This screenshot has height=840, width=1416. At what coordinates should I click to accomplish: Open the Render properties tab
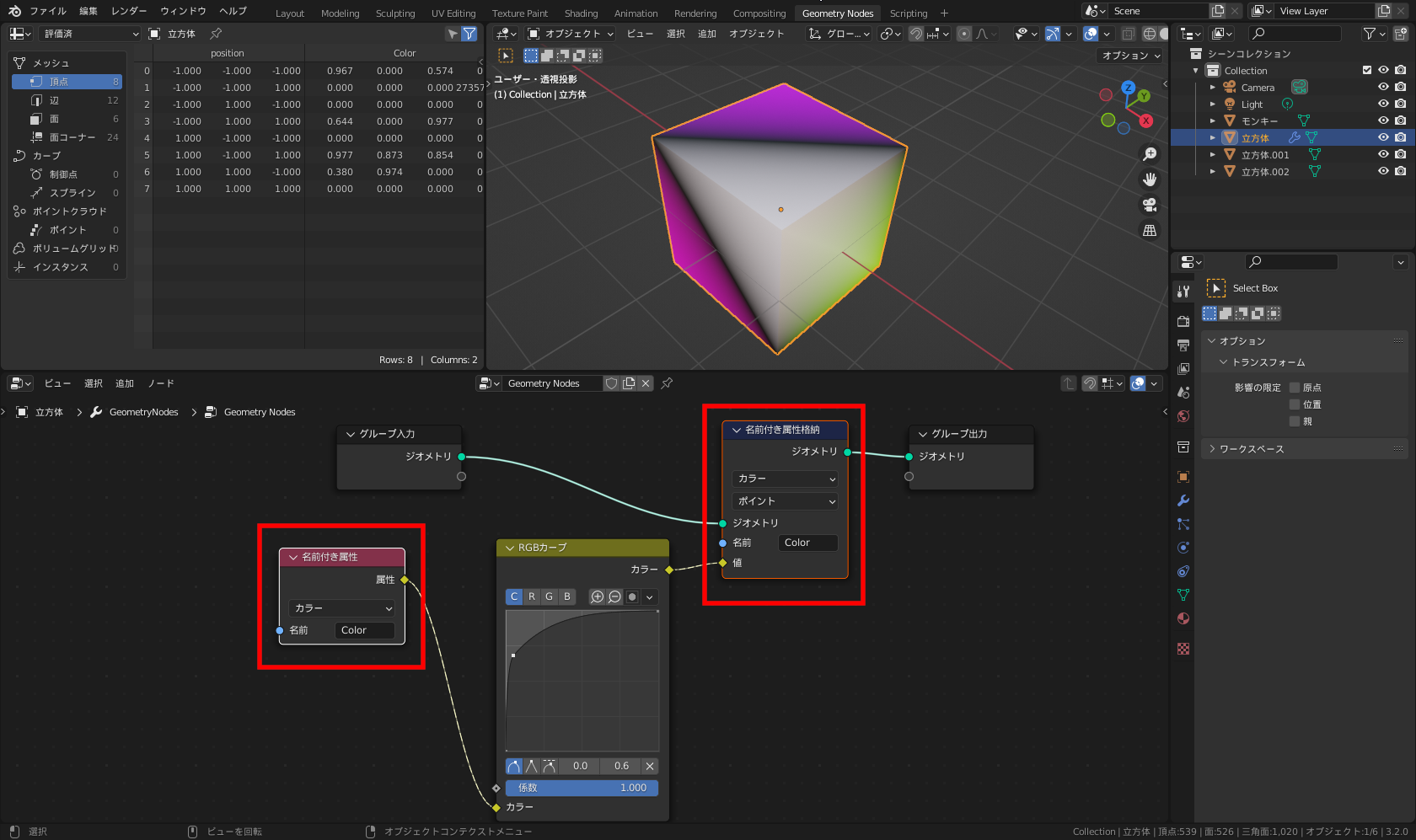tap(1183, 322)
